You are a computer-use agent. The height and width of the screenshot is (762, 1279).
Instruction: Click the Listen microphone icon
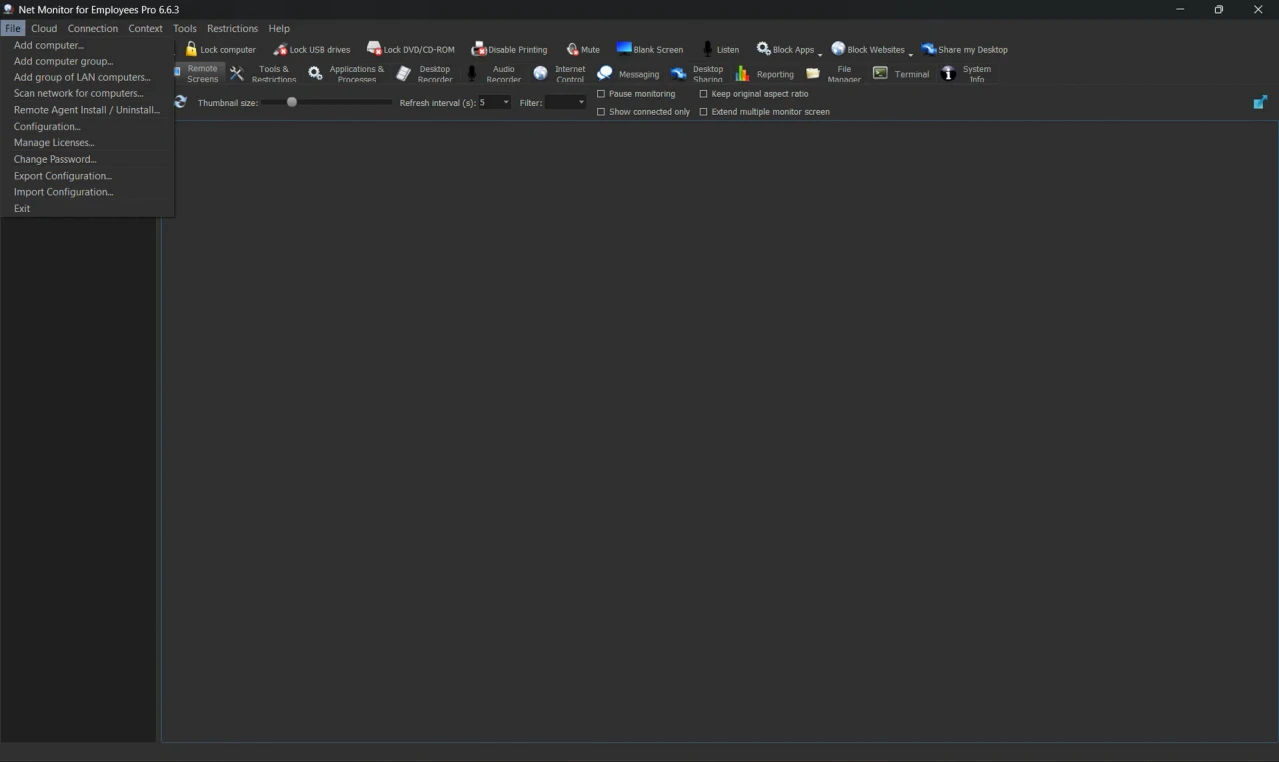coord(708,49)
